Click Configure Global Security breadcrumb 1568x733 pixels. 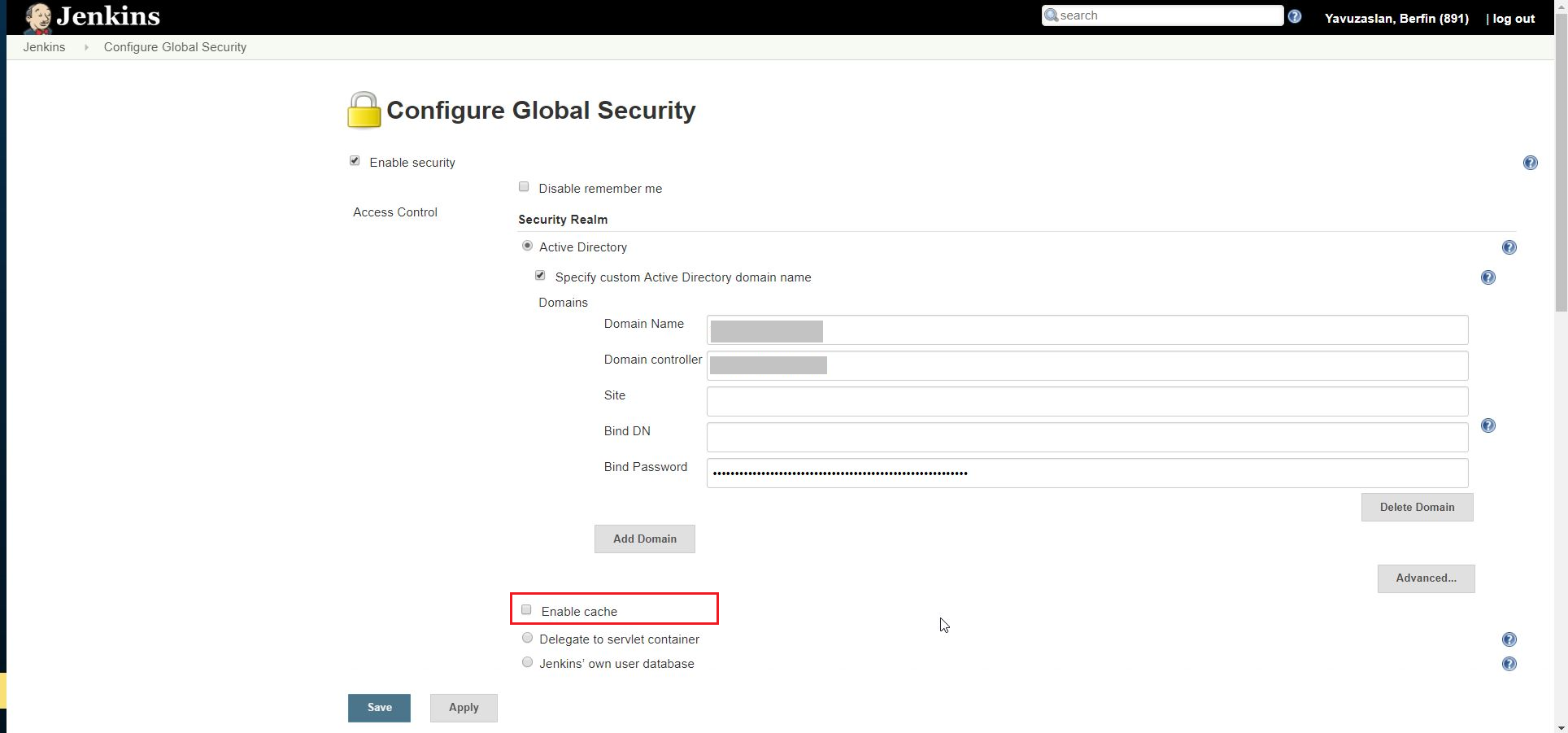175,47
